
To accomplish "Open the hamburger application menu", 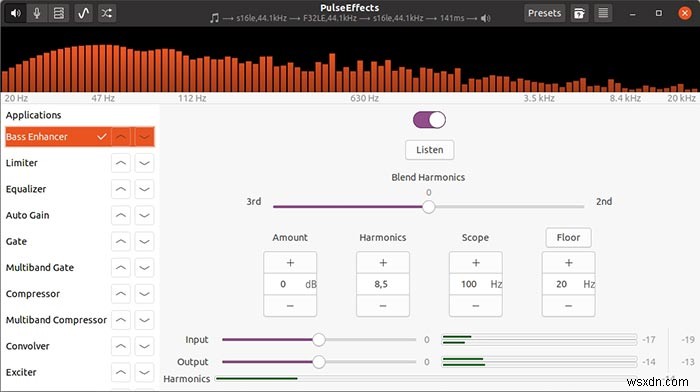I will (603, 13).
